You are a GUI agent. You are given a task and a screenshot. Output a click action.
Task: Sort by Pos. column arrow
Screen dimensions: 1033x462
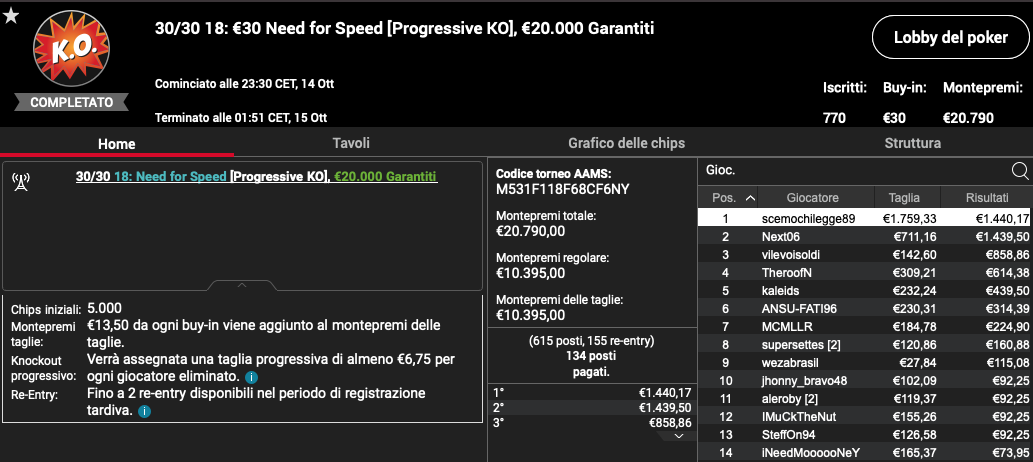(x=750, y=198)
